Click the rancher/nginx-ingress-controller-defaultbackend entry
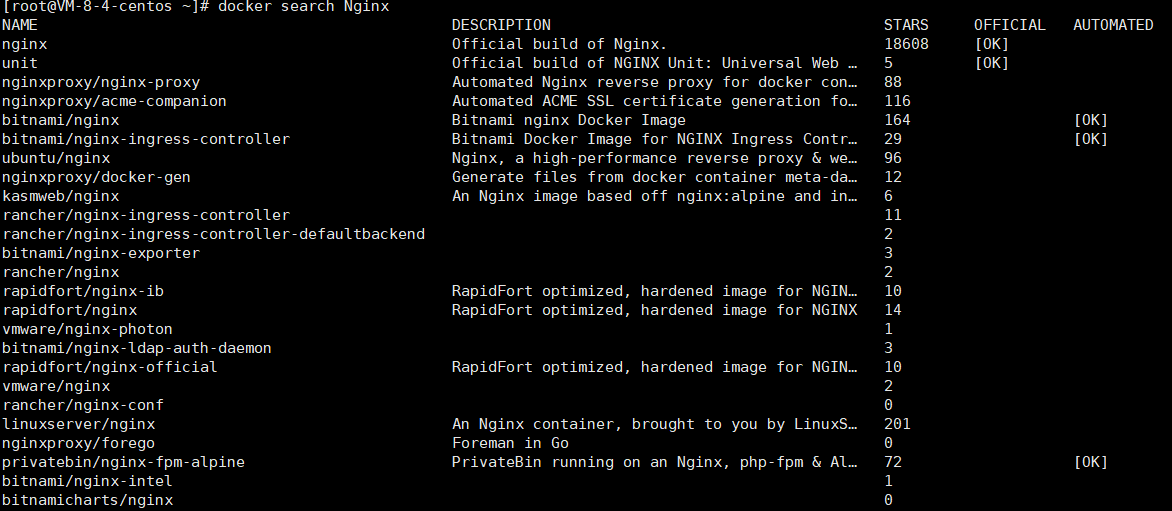The height and width of the screenshot is (511, 1172). point(213,234)
